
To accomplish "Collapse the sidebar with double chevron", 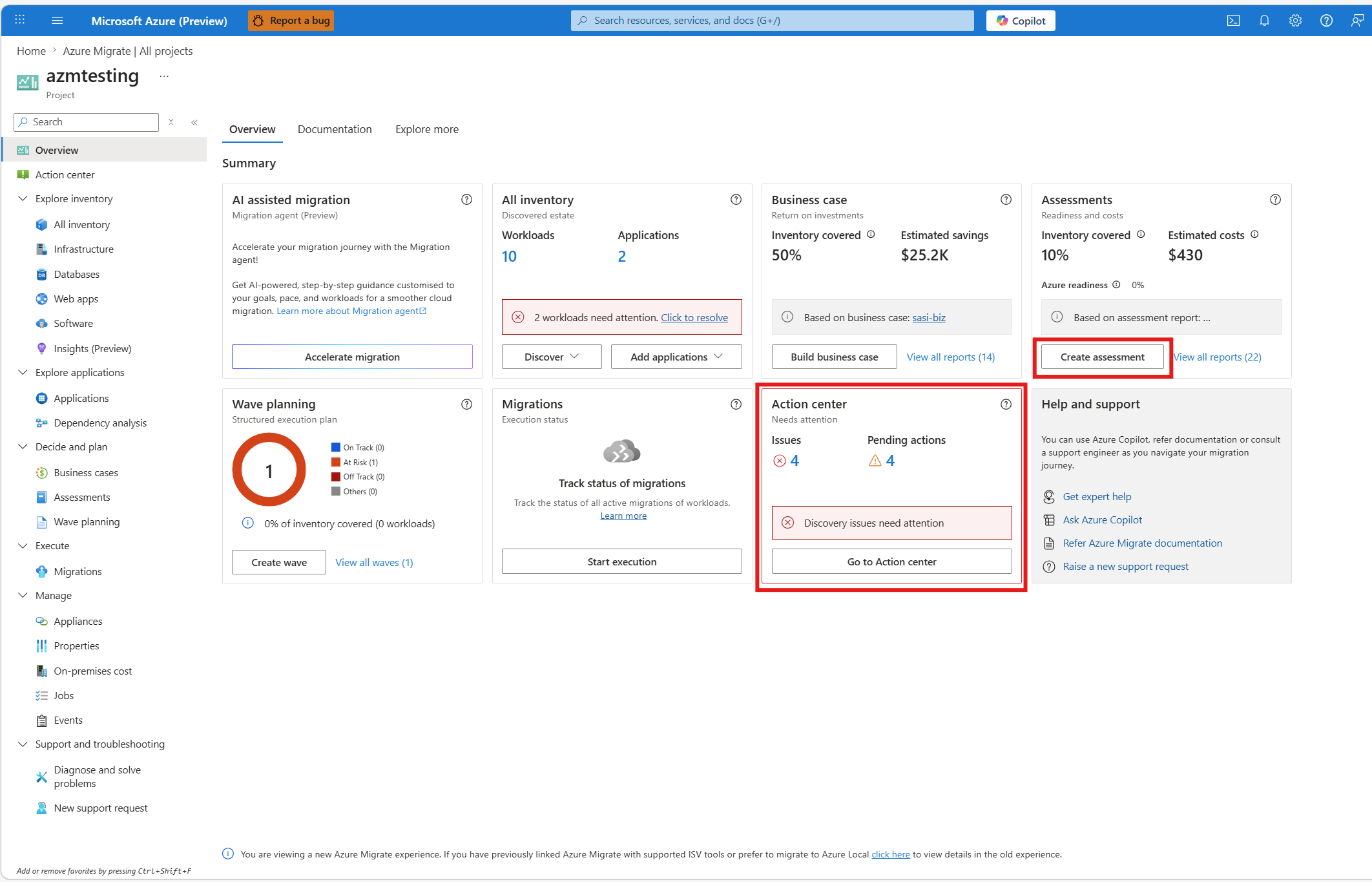I will click(194, 122).
